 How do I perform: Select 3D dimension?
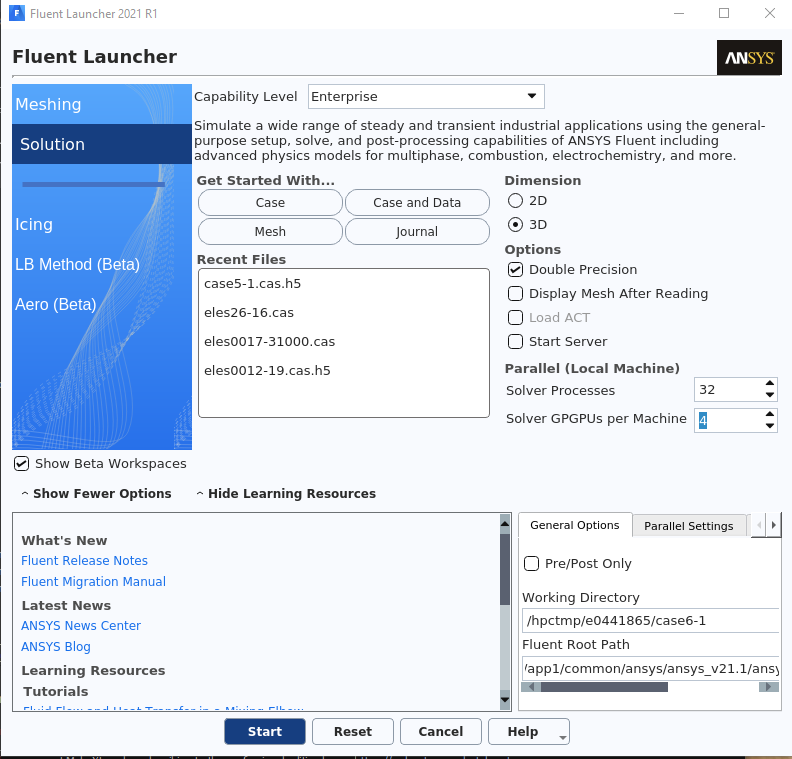(x=515, y=224)
